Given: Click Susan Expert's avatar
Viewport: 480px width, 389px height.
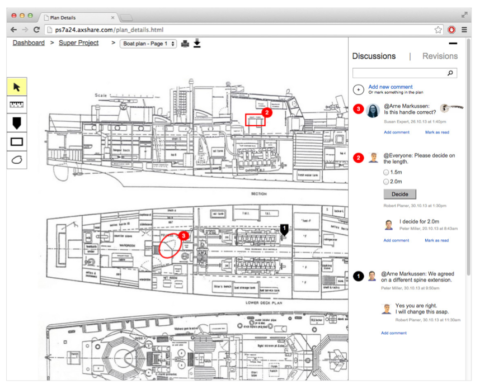Looking at the screenshot, I should point(373,111).
